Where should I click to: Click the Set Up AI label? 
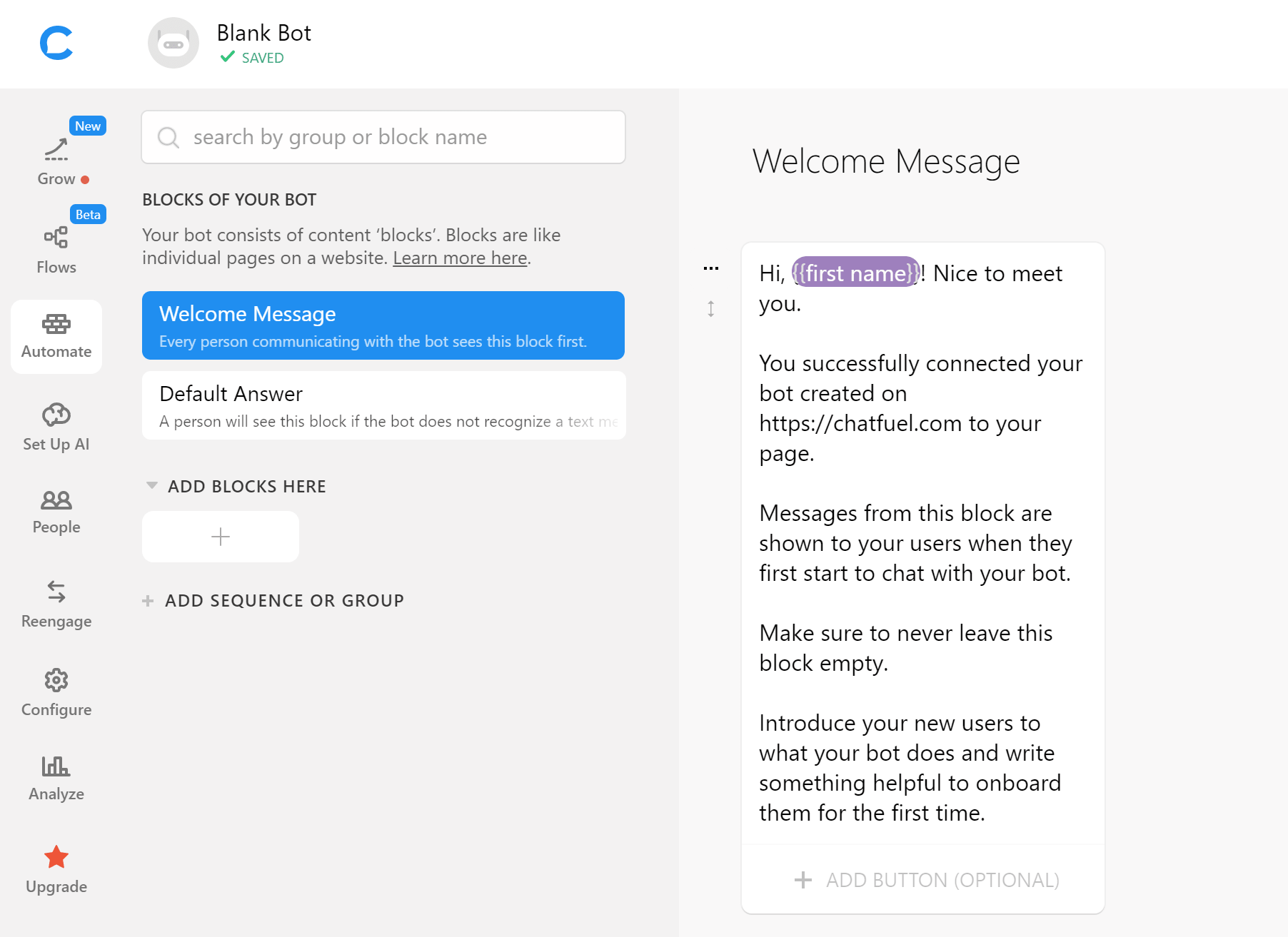pyautogui.click(x=56, y=444)
